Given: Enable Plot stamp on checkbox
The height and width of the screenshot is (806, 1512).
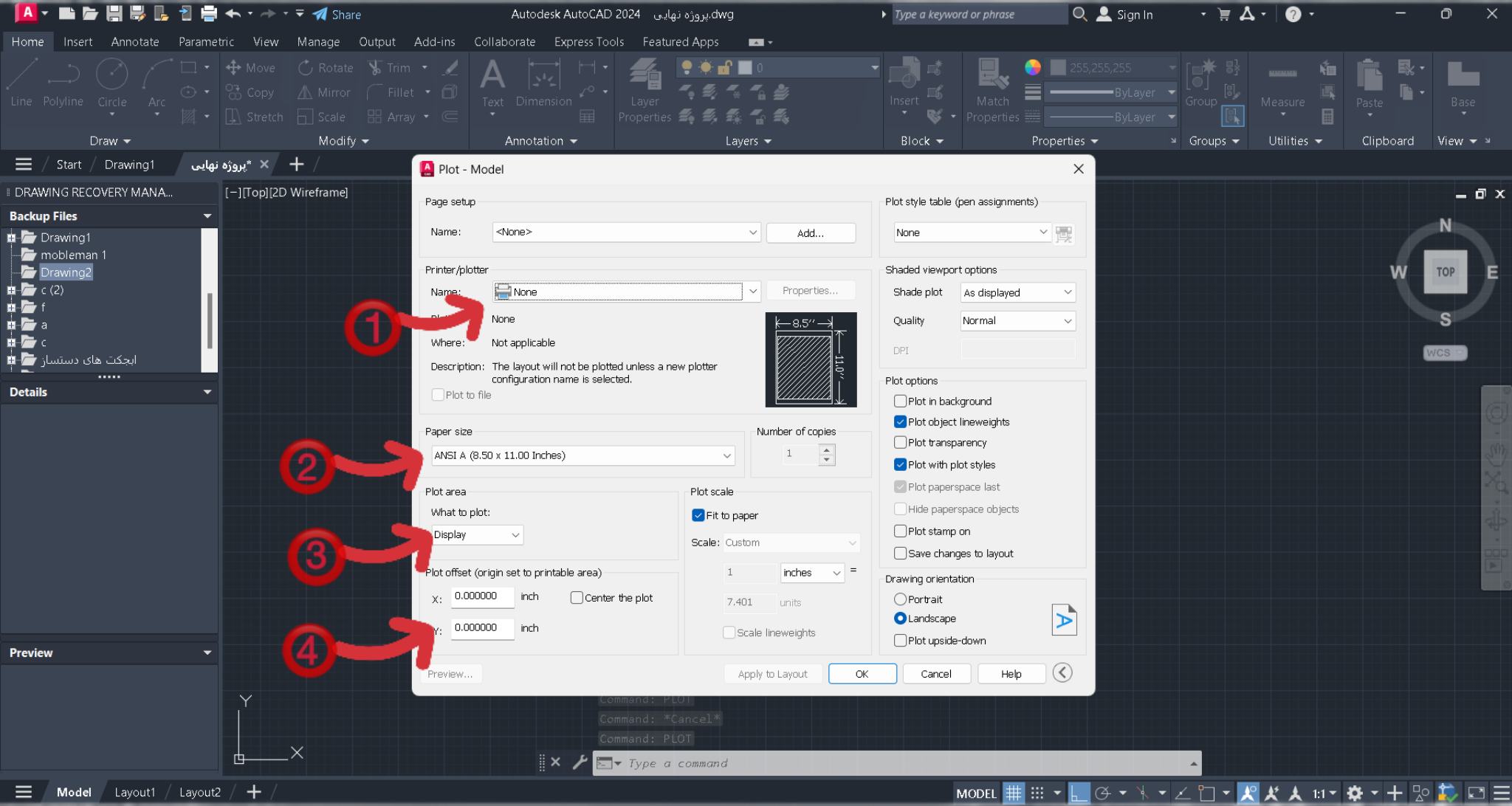Looking at the screenshot, I should [x=900, y=531].
